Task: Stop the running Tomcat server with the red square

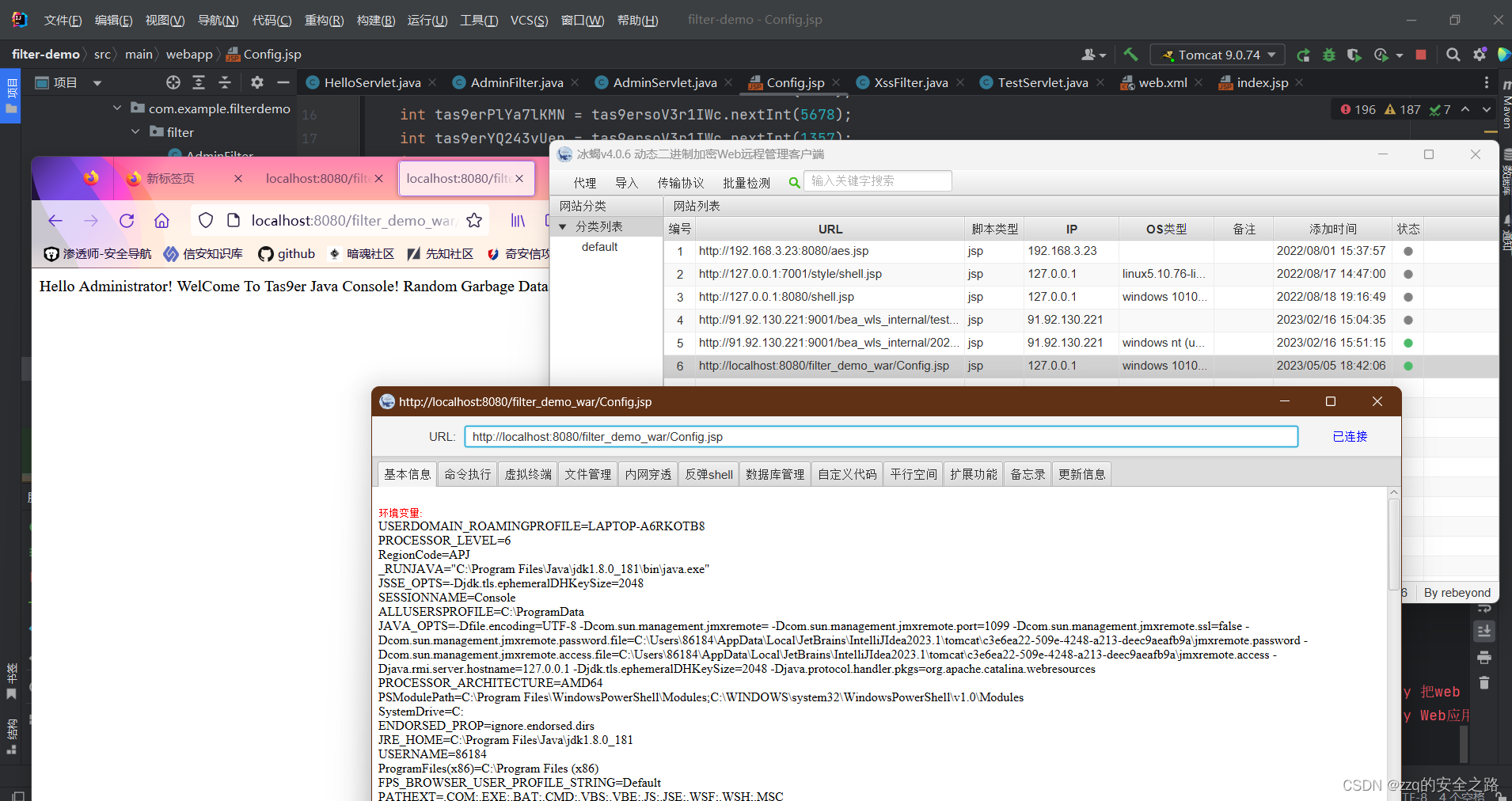Action: click(x=1421, y=55)
